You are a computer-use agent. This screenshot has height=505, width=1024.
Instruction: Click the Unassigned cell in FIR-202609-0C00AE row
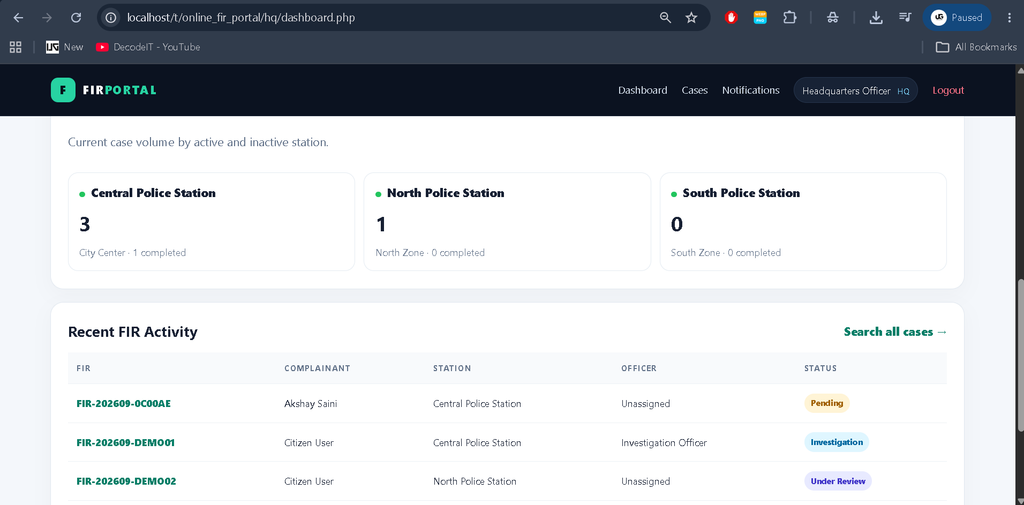pos(645,404)
